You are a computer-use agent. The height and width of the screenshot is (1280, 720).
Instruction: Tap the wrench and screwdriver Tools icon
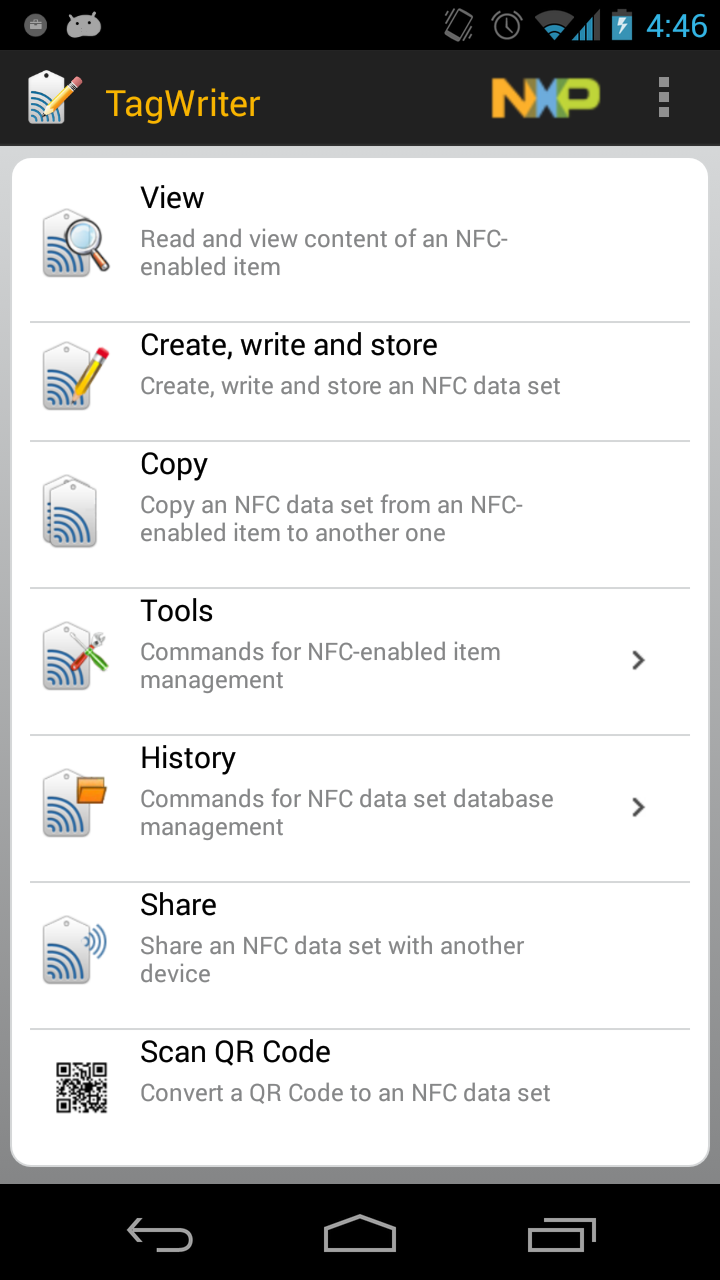76,657
